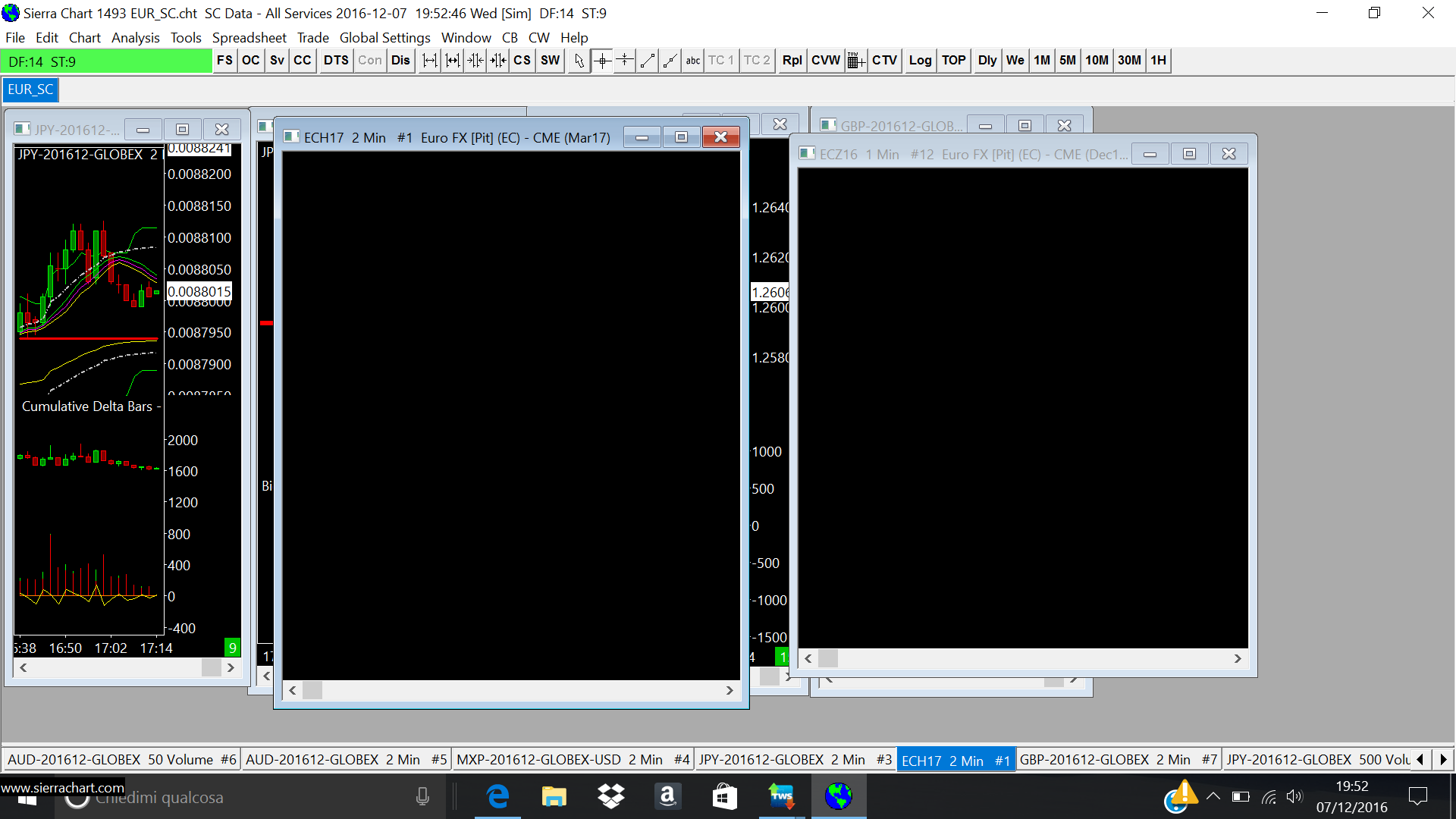Toggle the Log scale button

click(x=919, y=61)
